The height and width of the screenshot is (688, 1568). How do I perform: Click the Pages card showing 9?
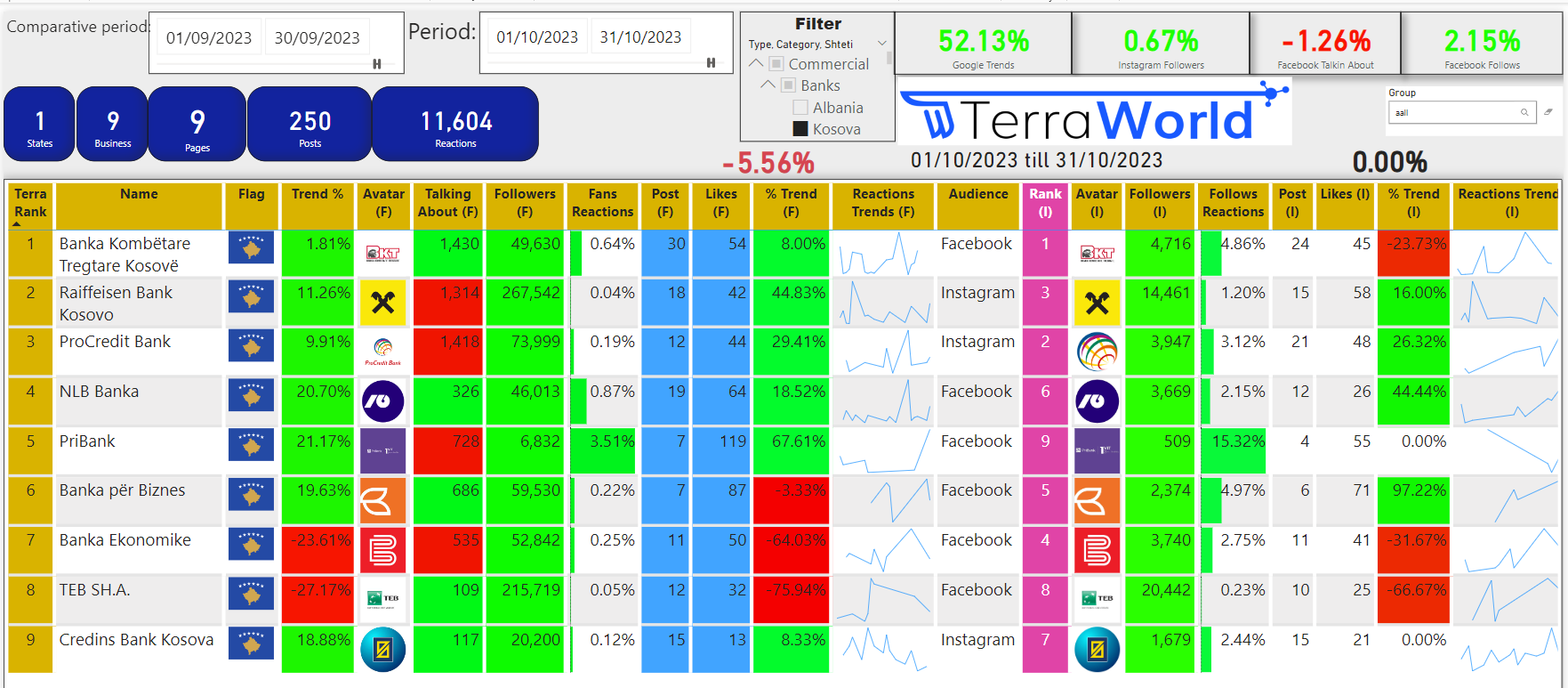point(197,124)
